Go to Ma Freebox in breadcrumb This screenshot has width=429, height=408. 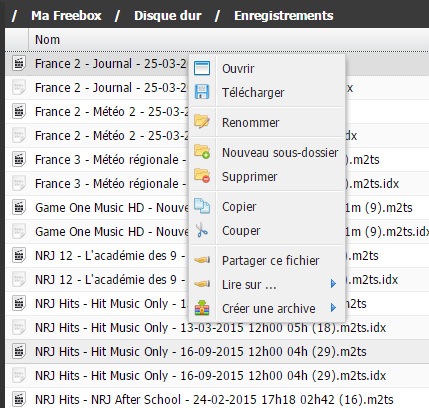(66, 16)
